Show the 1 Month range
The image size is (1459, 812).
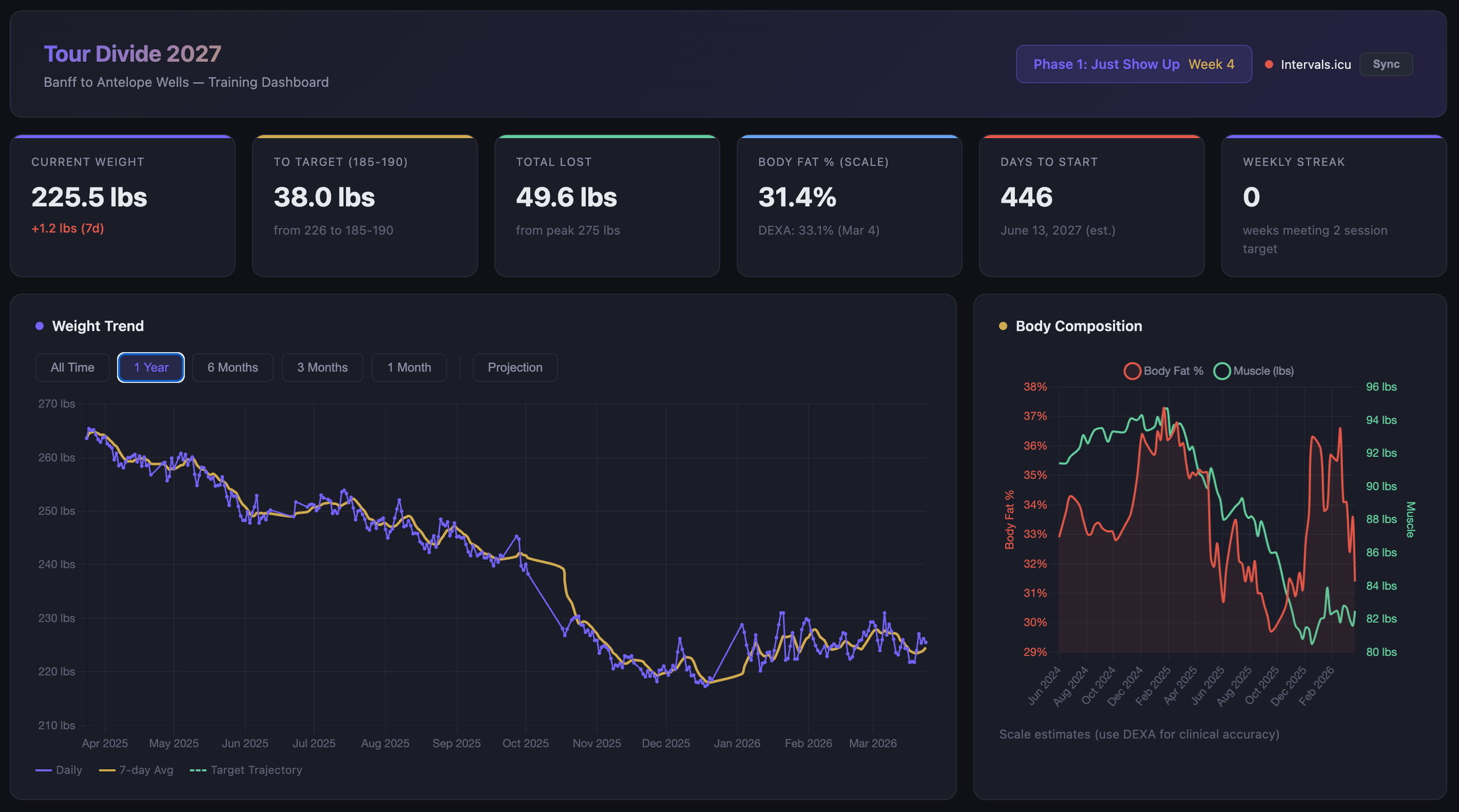pyautogui.click(x=409, y=367)
